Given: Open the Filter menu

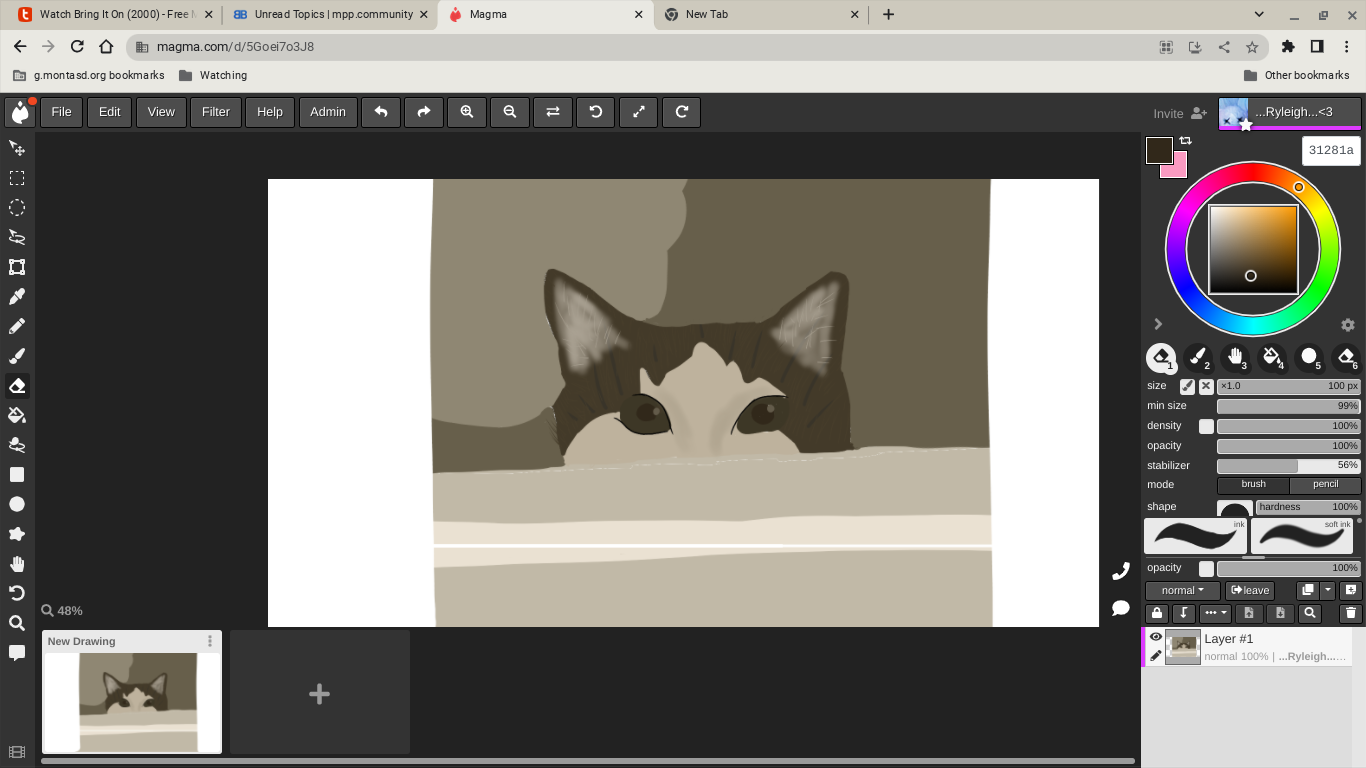Looking at the screenshot, I should (x=216, y=112).
